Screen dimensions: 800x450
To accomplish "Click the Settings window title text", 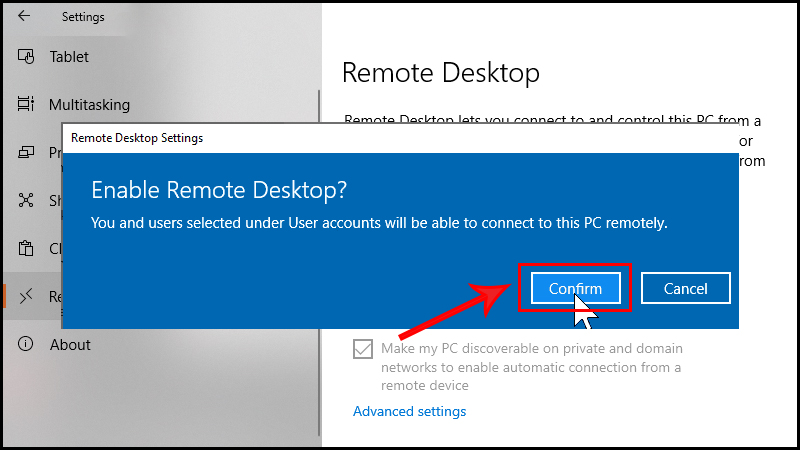I will pos(83,16).
